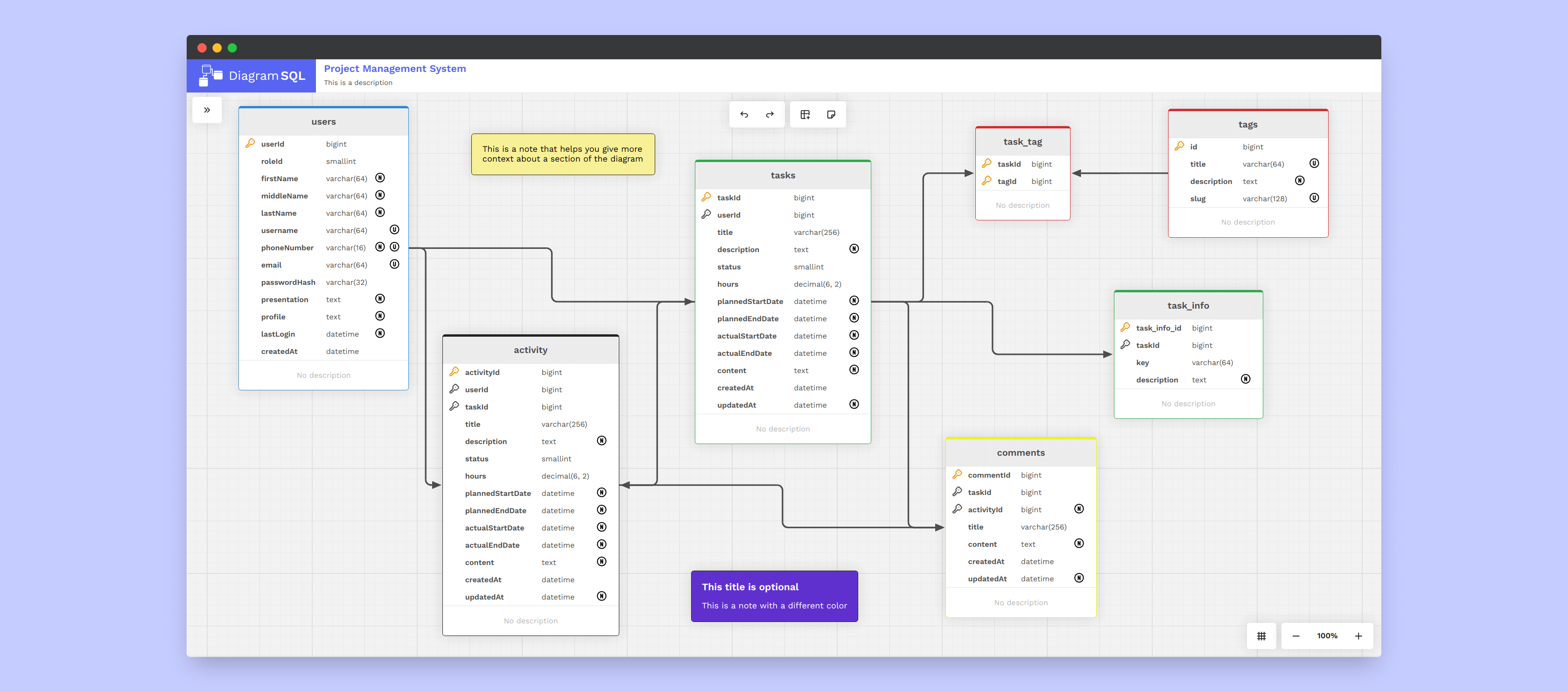This screenshot has width=1568, height=692.
Task: Toggle nullable badge on tasks description
Action: click(x=854, y=249)
